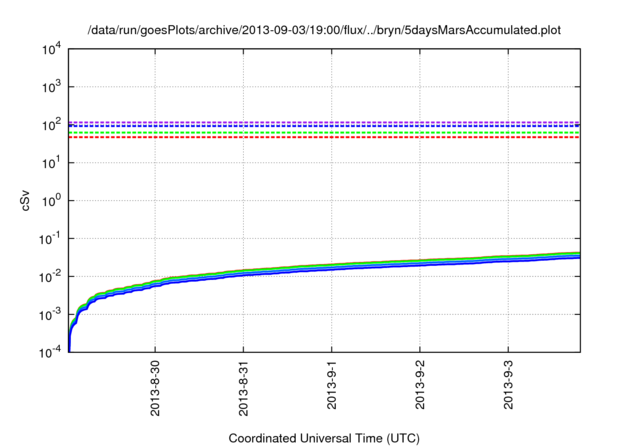Image resolution: width=640 pixels, height=448 pixels.
Task: Click the 10^-1 y-axis tick label
Action: coord(50,239)
